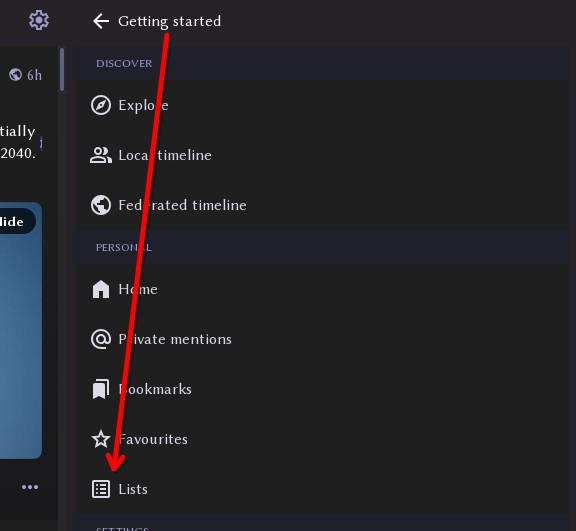Click the blue media thumbnail
The height and width of the screenshot is (531, 576).
[21, 330]
